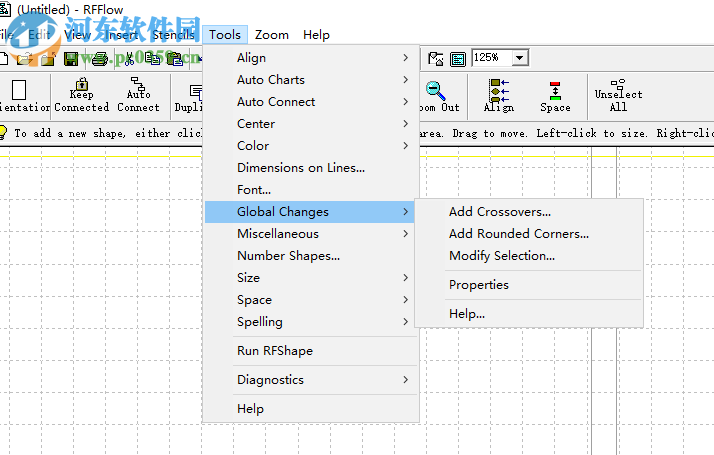Click the Open file folder icon
Screen dimensions: 714x455
point(25,59)
